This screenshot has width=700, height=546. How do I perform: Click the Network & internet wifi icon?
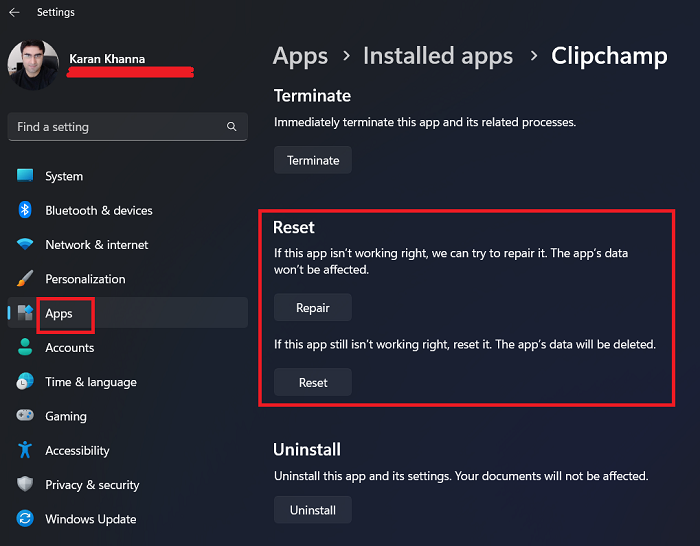tap(26, 245)
